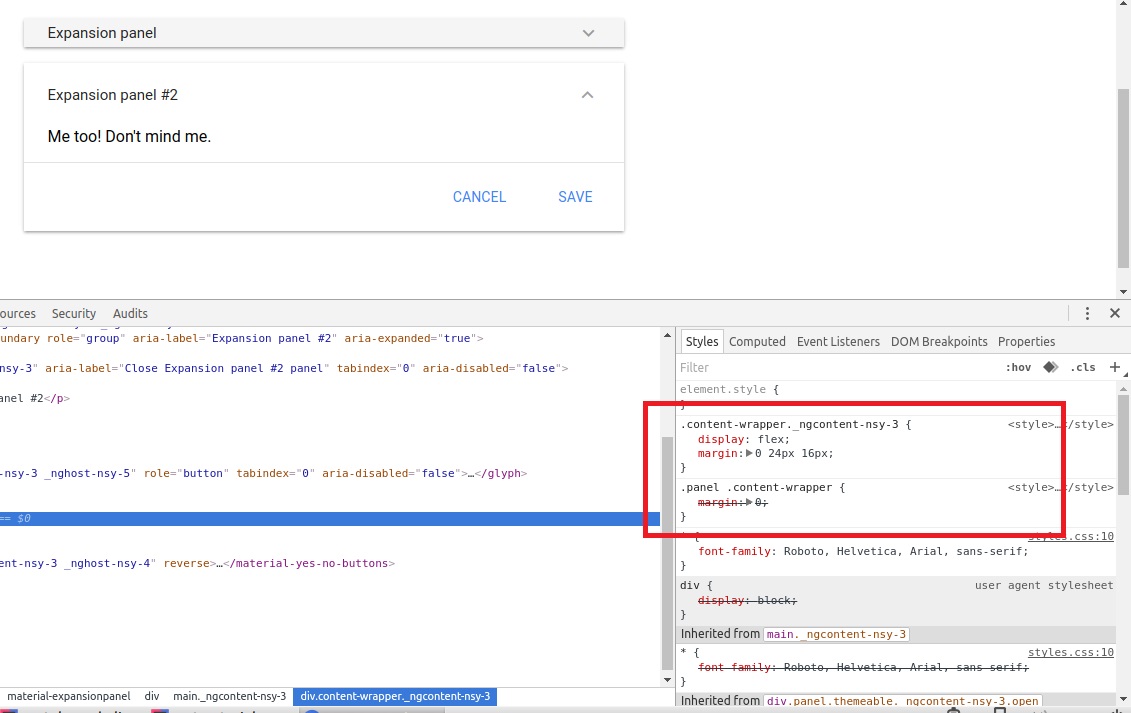Toggle element states with the :hov icon

[x=1018, y=367]
